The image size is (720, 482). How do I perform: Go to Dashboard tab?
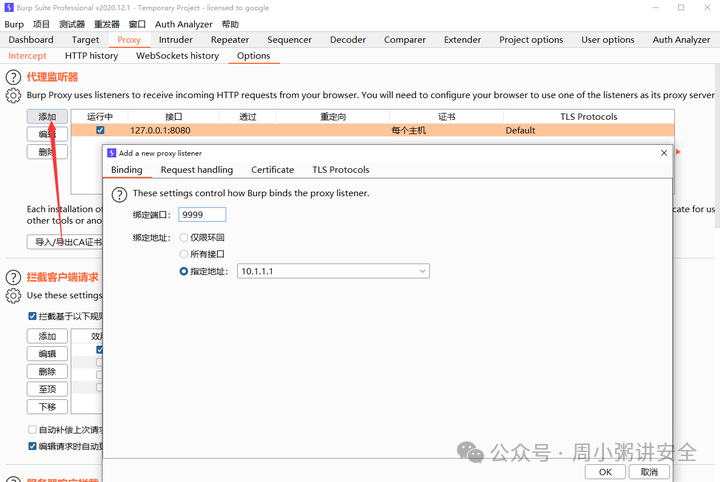(31, 40)
